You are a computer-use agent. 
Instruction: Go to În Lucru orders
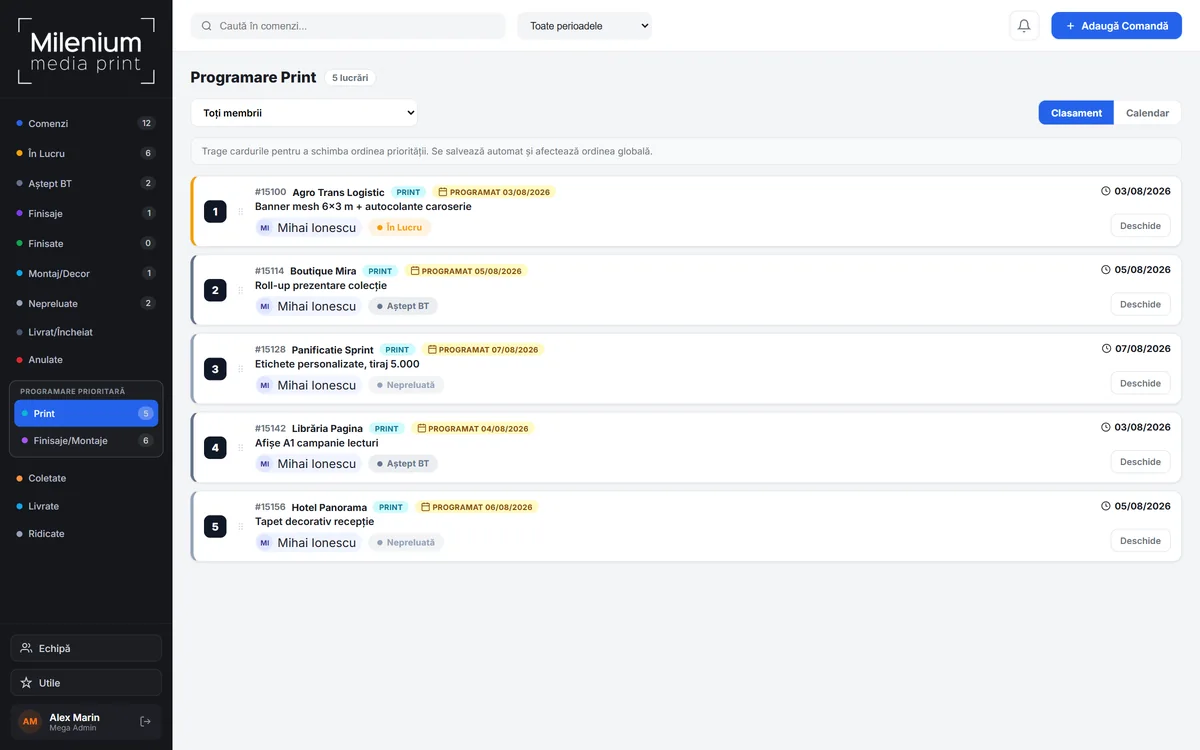pyautogui.click(x=86, y=154)
